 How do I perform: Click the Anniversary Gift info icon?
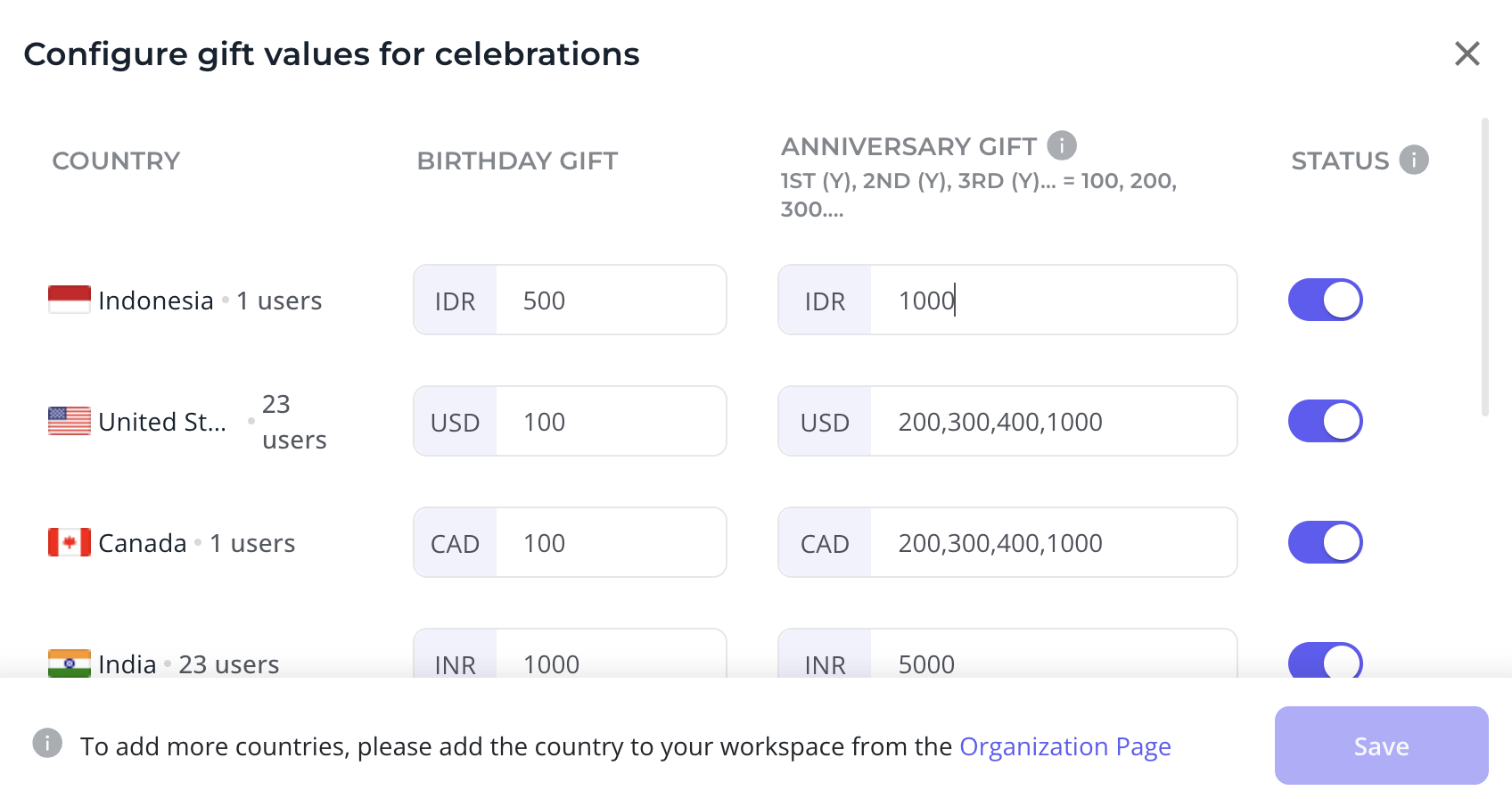tap(1061, 144)
